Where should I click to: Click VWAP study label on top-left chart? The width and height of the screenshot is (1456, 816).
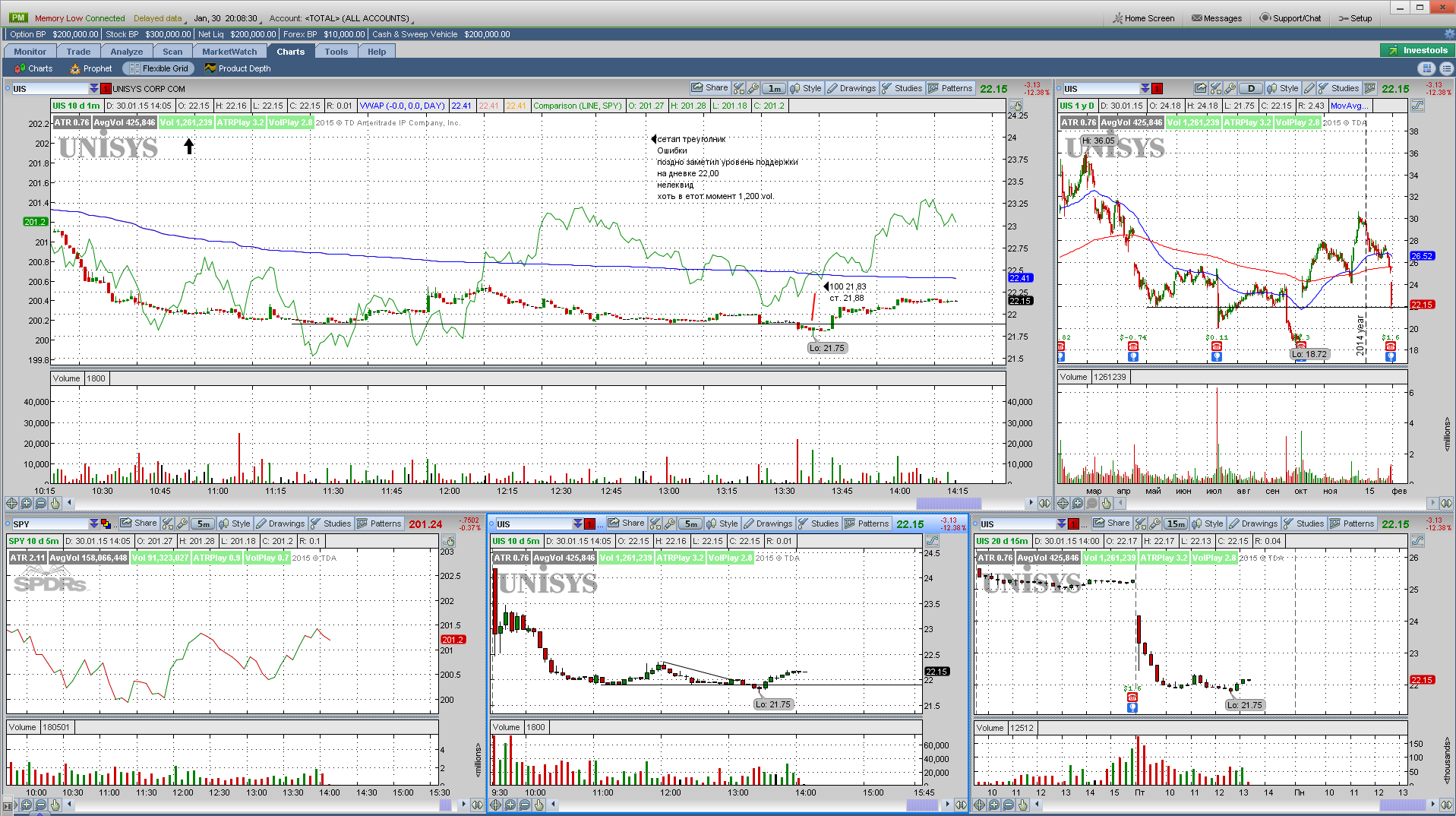point(402,106)
